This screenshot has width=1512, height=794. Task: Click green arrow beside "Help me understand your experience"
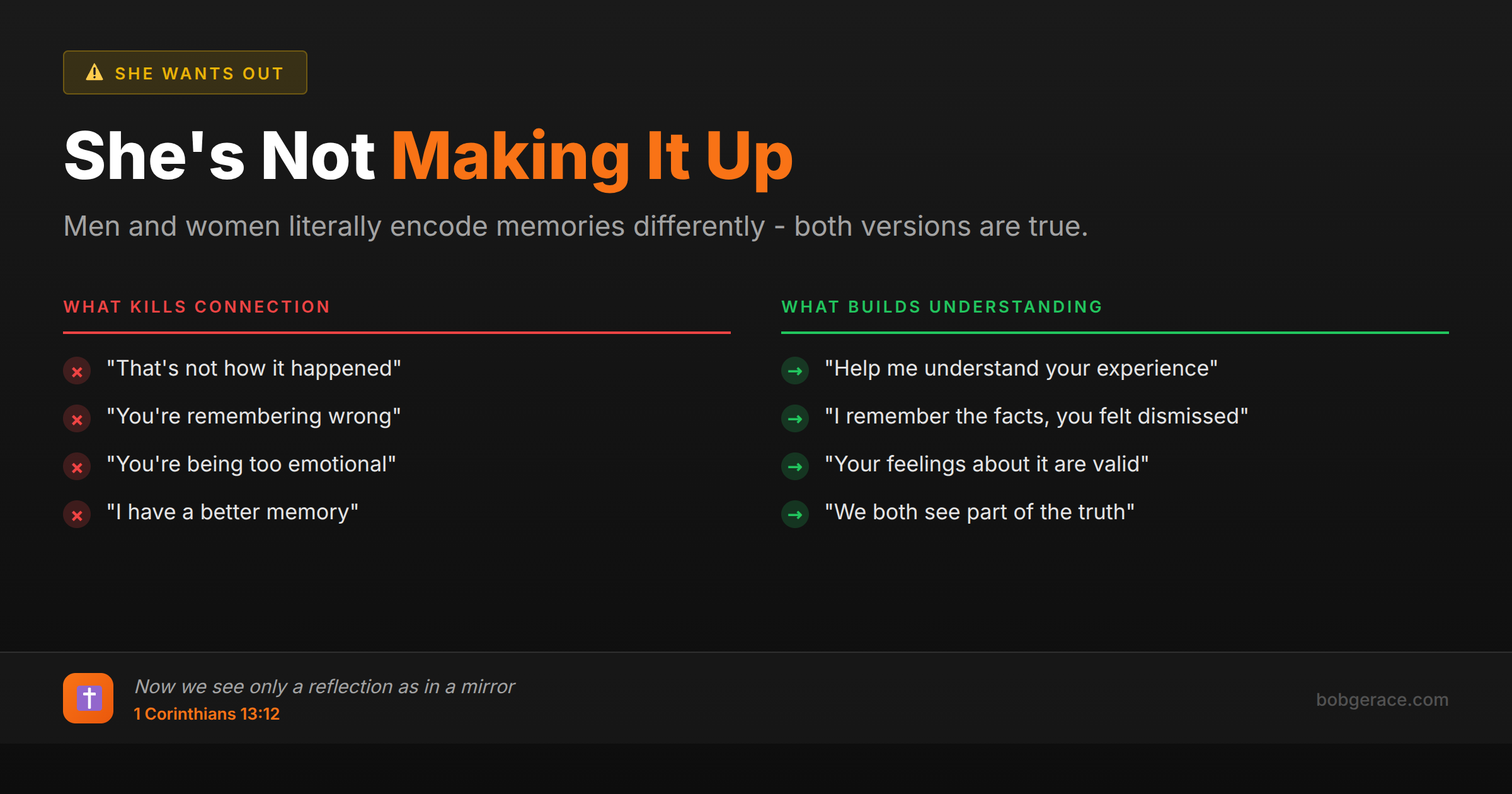pos(795,371)
